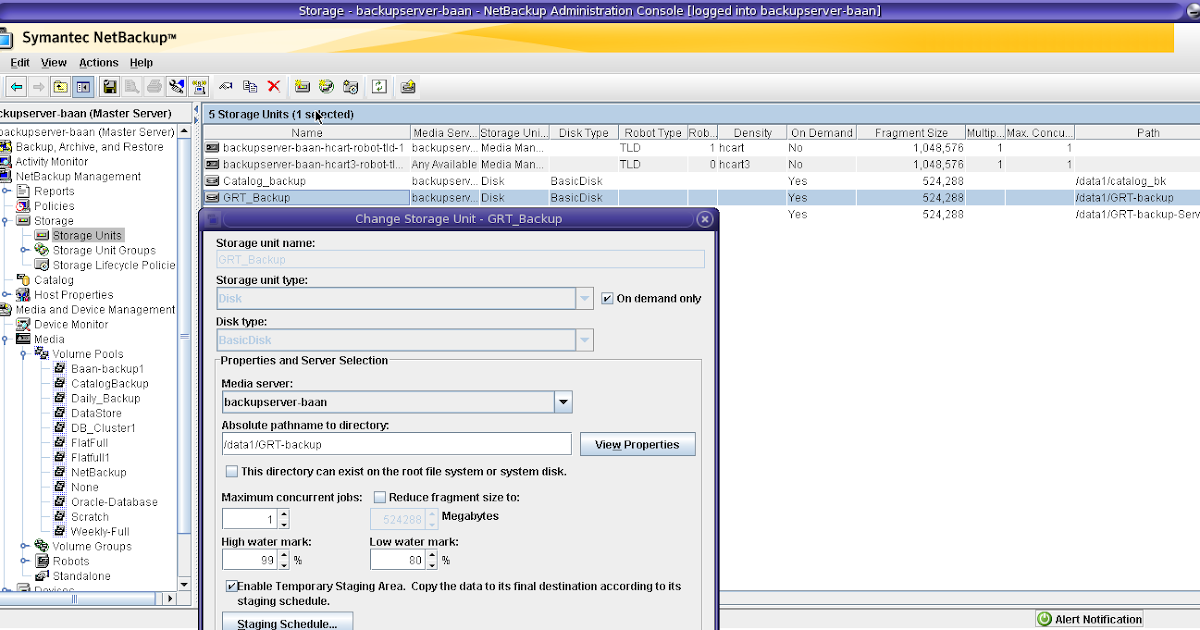Toggle the show/hide tree pane icon
This screenshot has width=1200, height=630.
tap(83, 87)
